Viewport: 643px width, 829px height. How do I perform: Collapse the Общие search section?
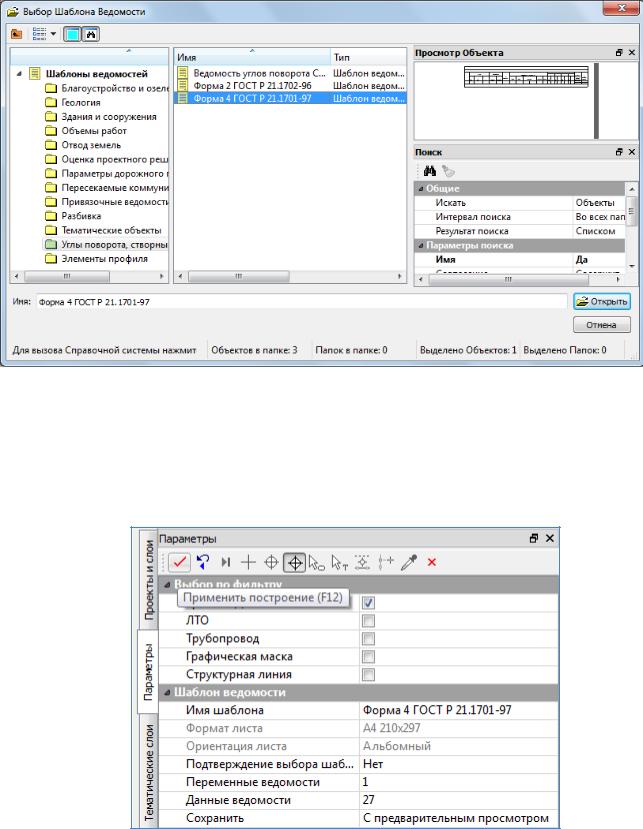click(421, 189)
